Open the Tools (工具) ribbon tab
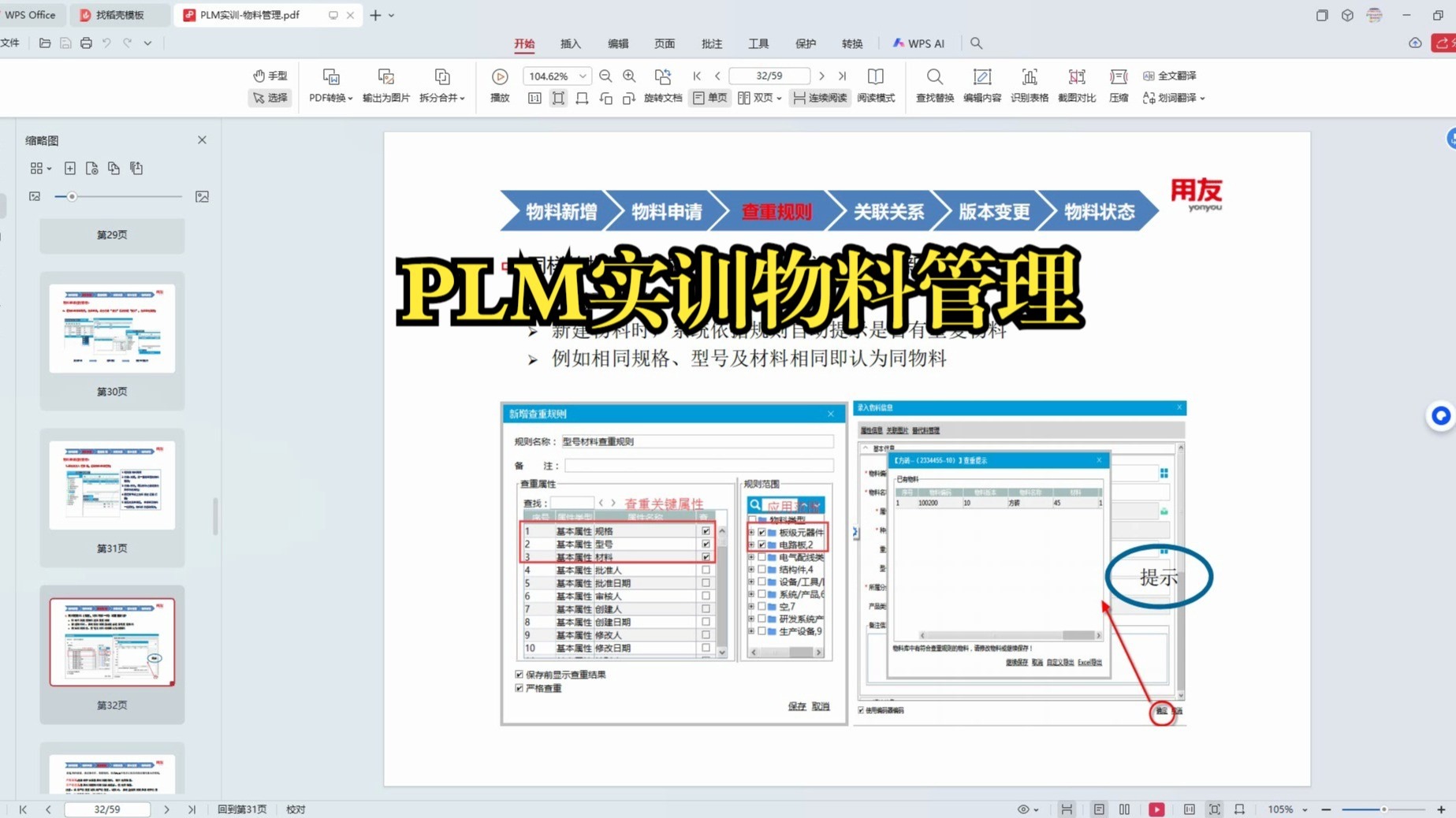This screenshot has height=818, width=1456. [758, 43]
